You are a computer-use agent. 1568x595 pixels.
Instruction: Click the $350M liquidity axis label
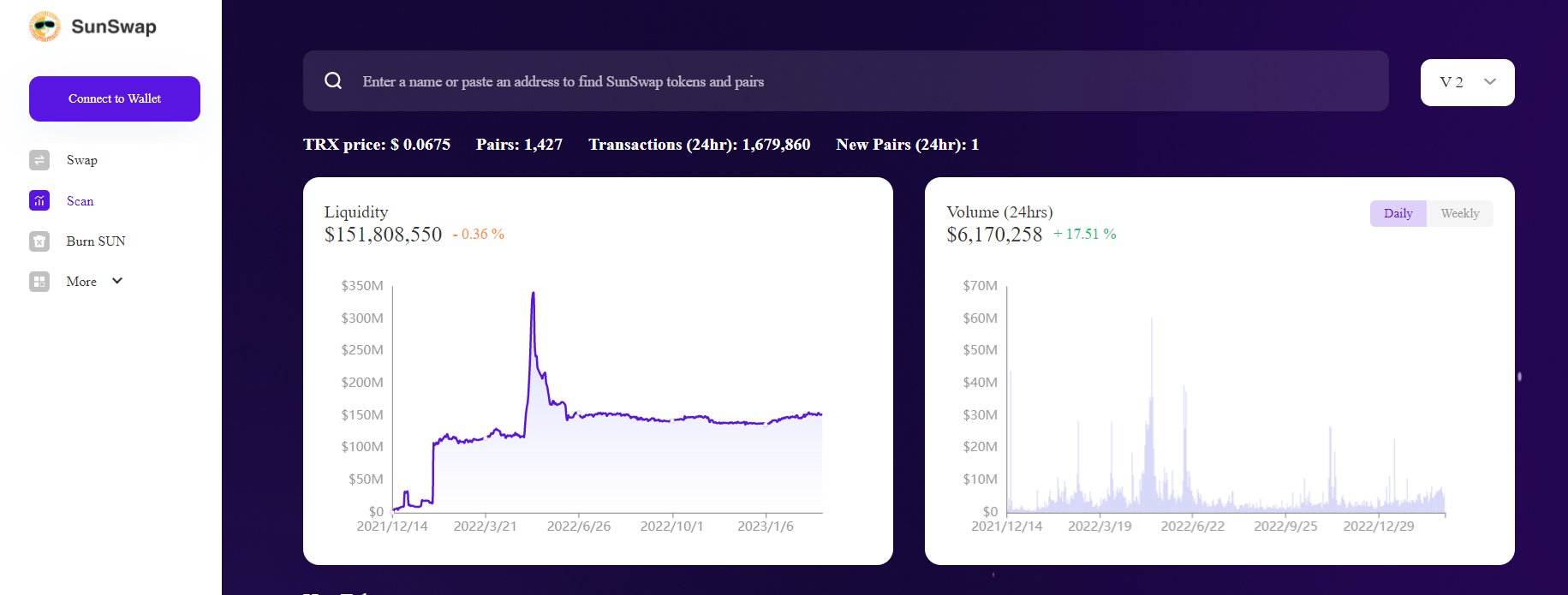coord(362,285)
